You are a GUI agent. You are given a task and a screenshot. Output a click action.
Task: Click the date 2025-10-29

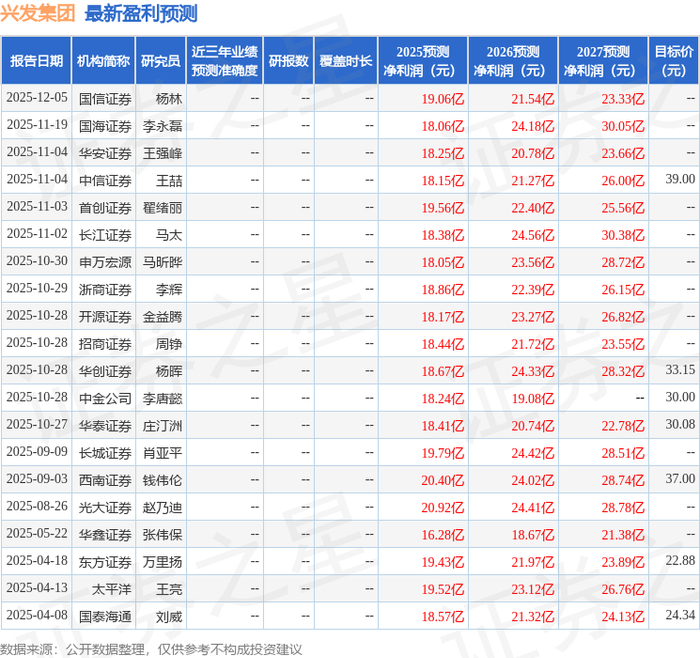37,288
